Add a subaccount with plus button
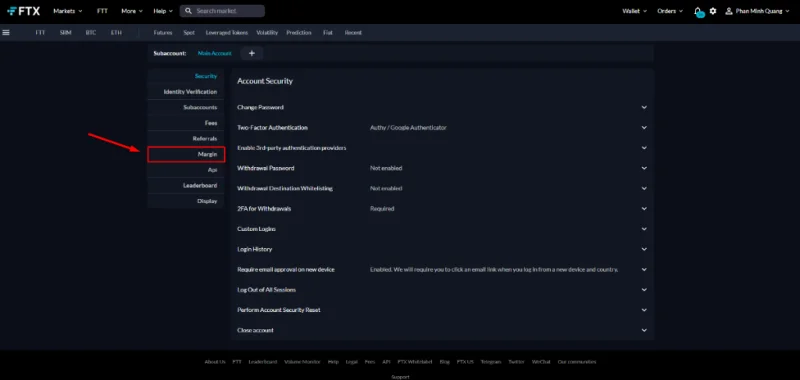Viewport: 800px width, 380px height. tap(252, 53)
